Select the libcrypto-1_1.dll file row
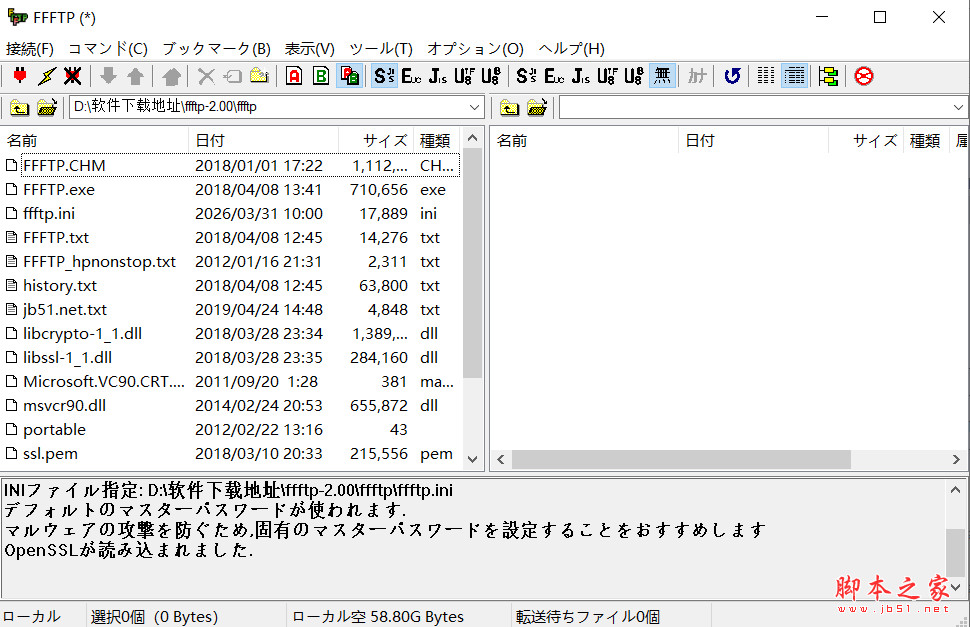The height and width of the screenshot is (627, 970). pos(231,334)
